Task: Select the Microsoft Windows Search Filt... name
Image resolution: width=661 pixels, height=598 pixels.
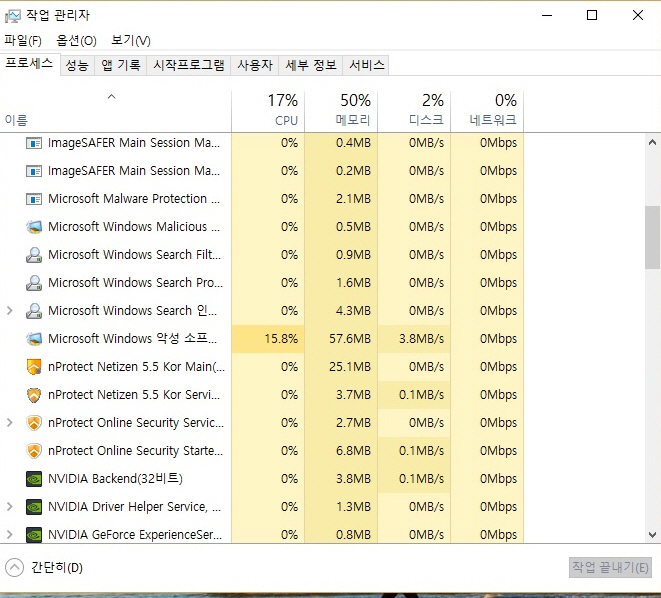Action: point(134,255)
